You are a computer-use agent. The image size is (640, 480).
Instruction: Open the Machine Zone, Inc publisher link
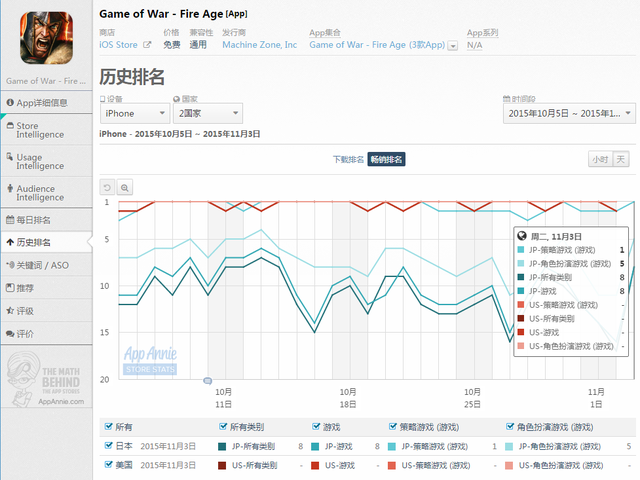click(260, 44)
